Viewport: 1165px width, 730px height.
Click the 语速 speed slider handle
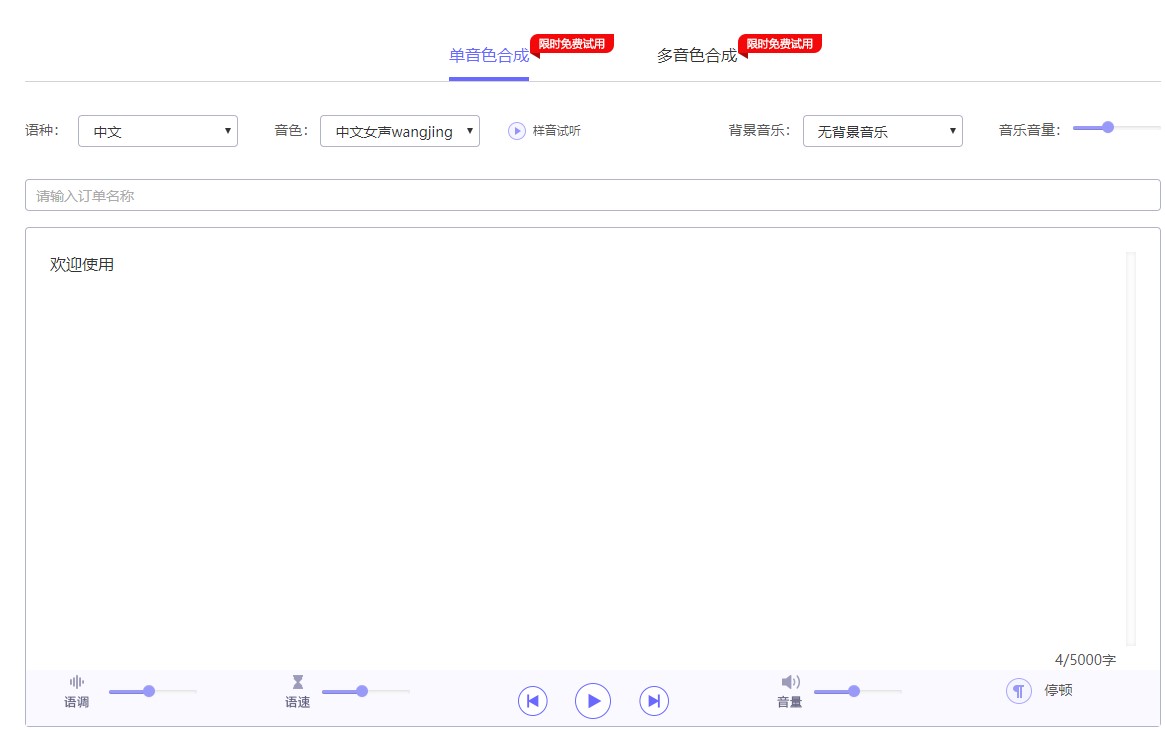[x=362, y=691]
